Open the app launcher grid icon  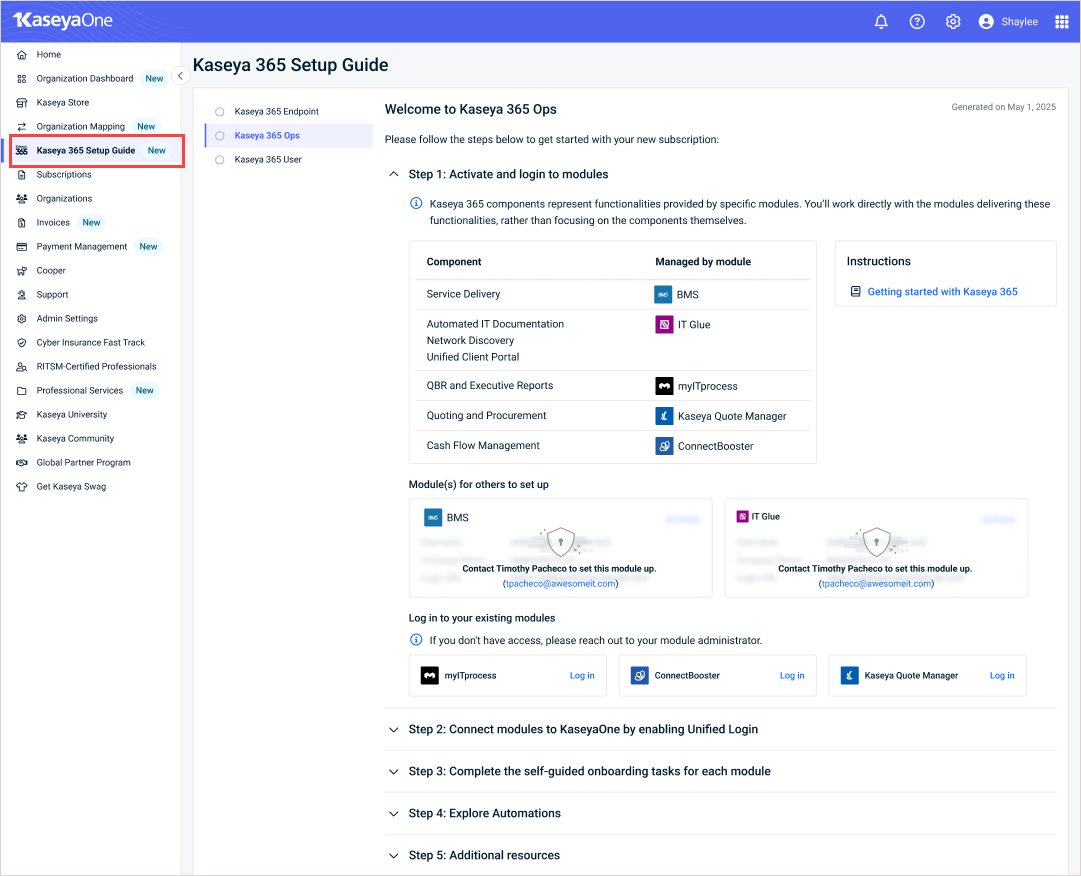[x=1062, y=21]
